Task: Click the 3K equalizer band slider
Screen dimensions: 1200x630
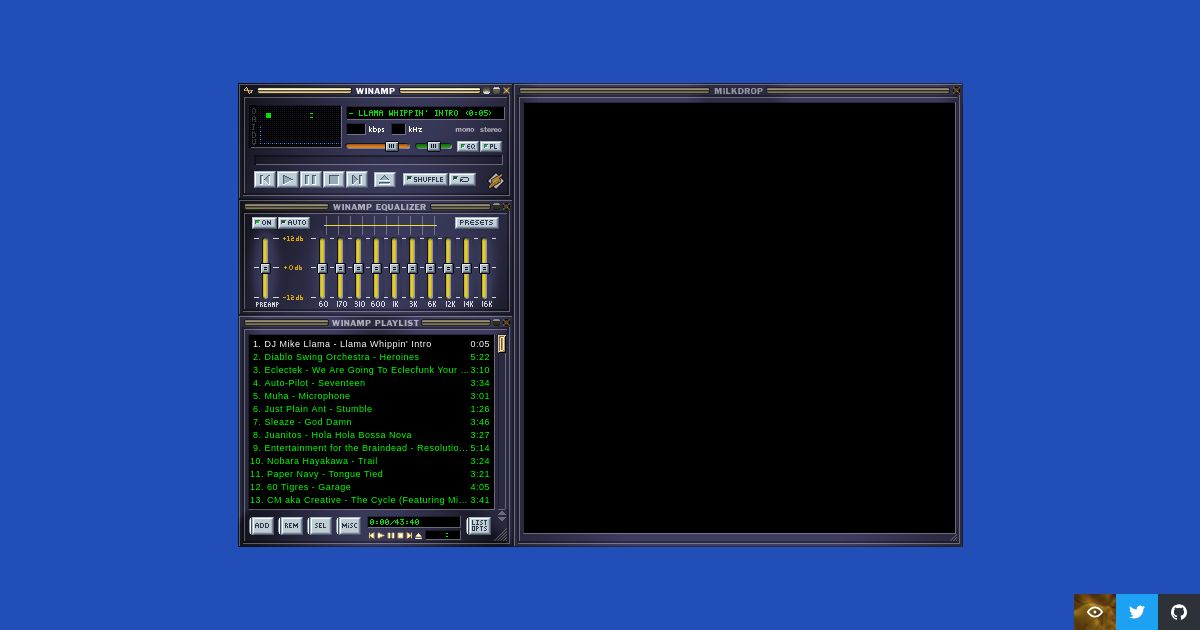Action: click(412, 268)
